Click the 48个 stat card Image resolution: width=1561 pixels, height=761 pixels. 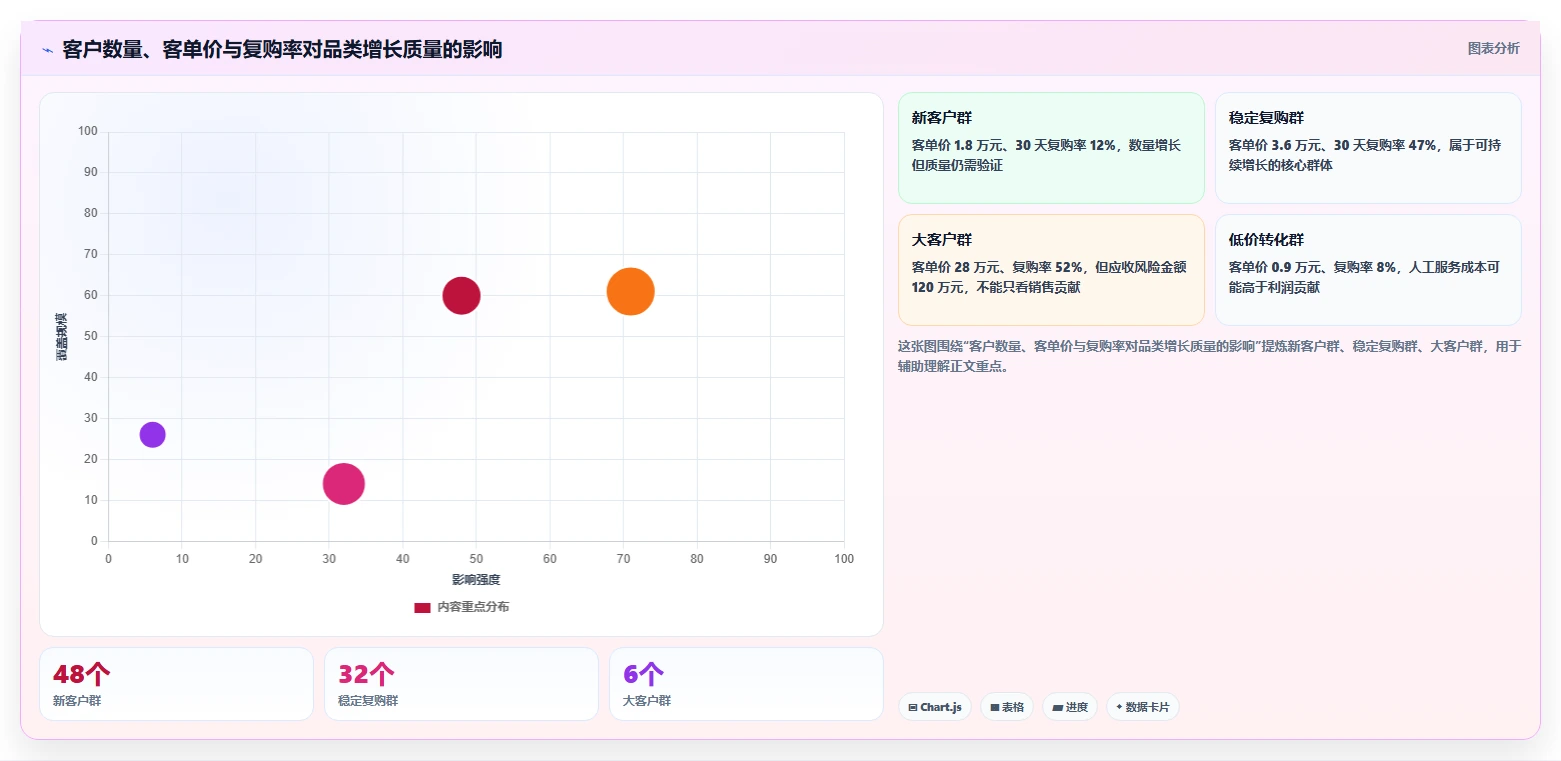coord(176,684)
